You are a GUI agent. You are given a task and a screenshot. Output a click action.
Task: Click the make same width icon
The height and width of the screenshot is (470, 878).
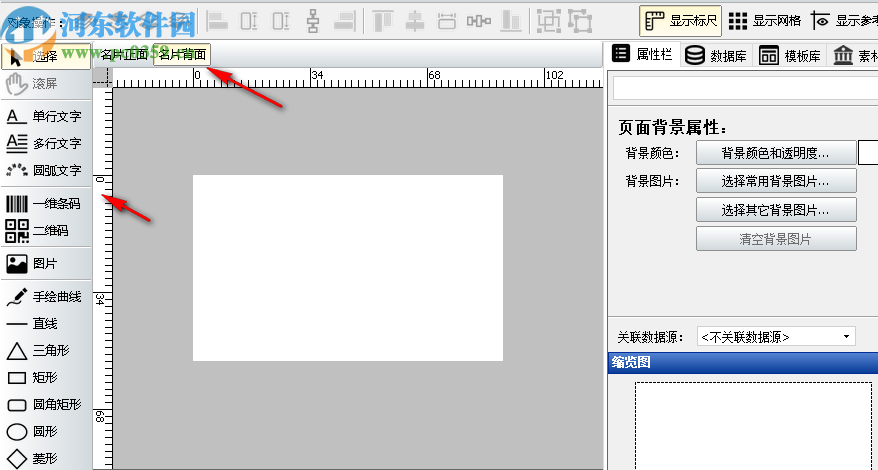coord(447,21)
